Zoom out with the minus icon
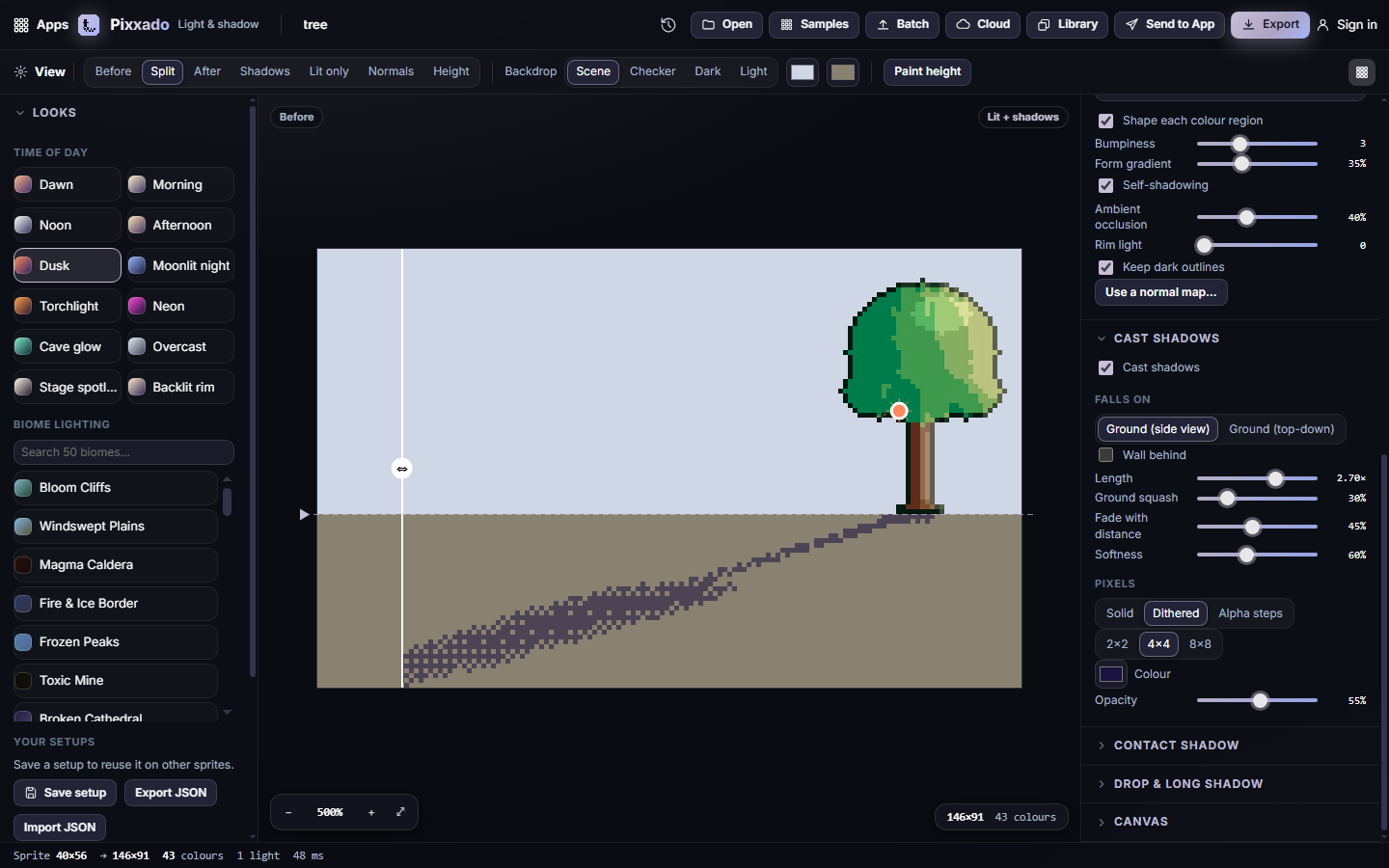Viewport: 1389px width, 868px height. (288, 813)
